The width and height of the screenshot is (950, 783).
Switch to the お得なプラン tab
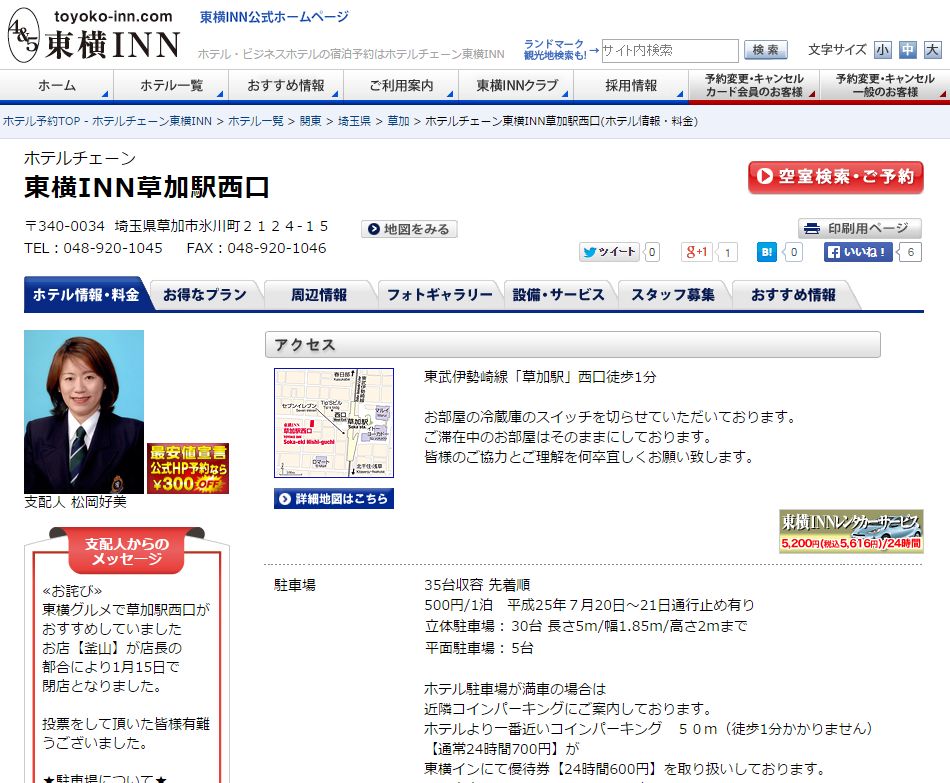pos(205,295)
